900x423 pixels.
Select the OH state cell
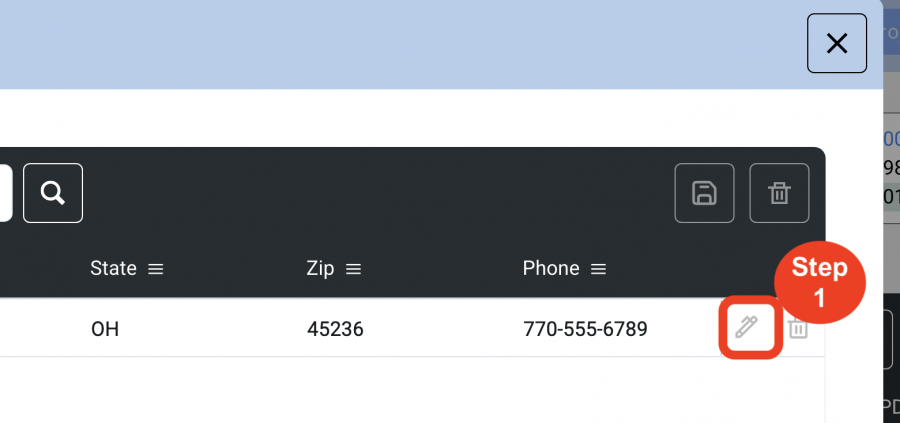coord(105,329)
